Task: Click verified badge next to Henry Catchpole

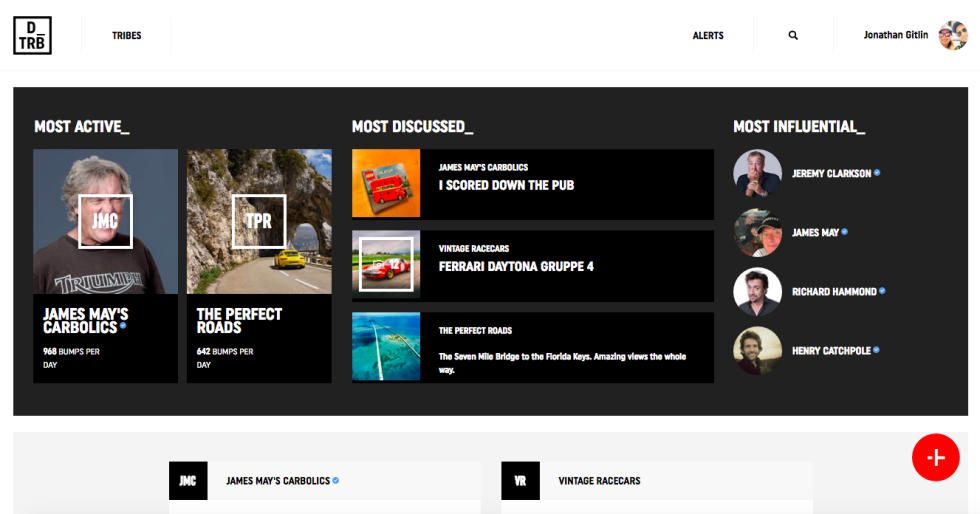Action: (x=876, y=350)
